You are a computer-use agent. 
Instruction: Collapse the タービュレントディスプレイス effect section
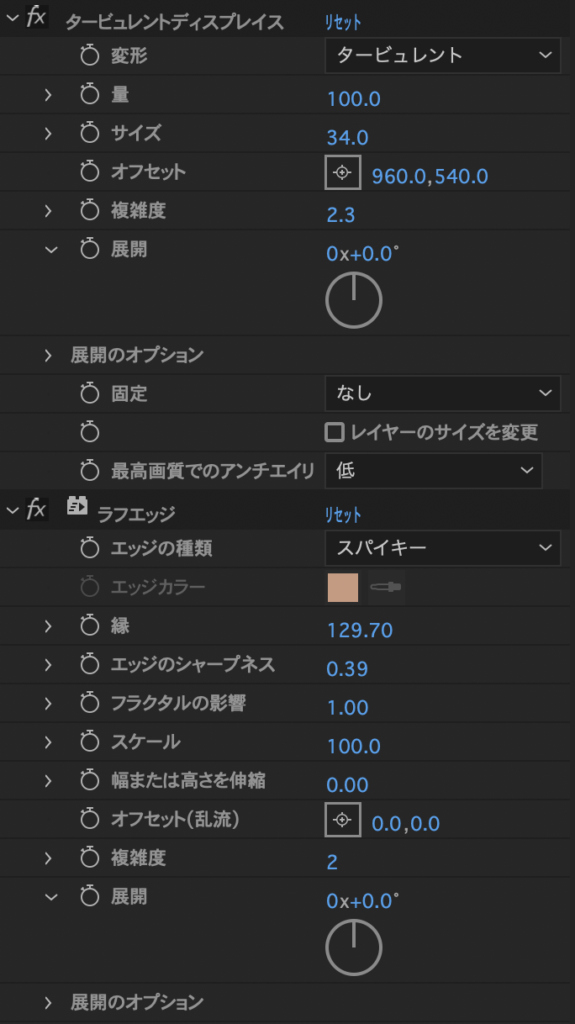[x=12, y=18]
